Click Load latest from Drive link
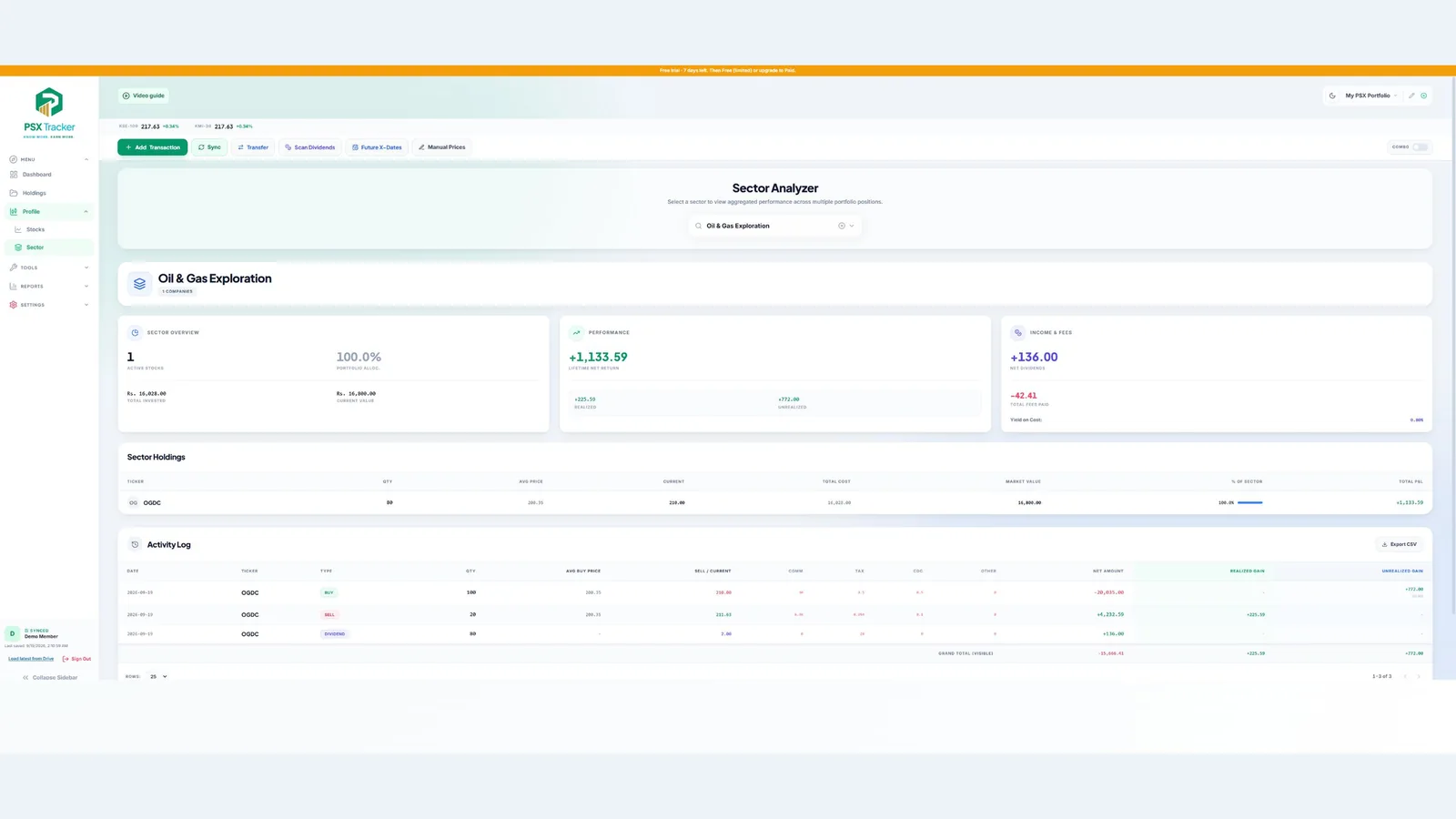 click(x=31, y=659)
